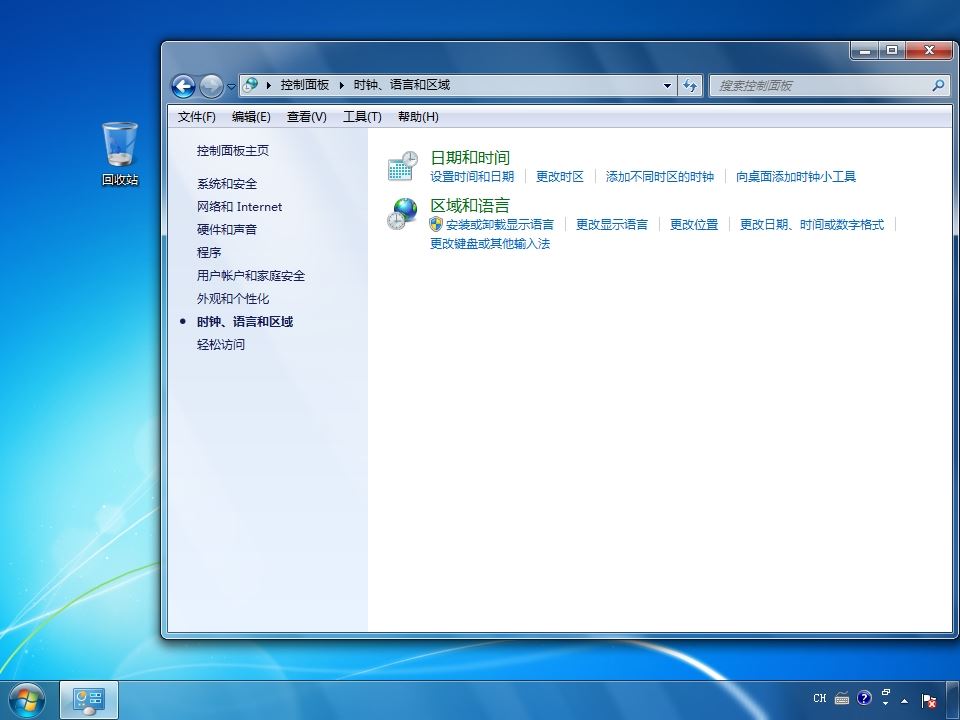Viewport: 960px width, 720px height.
Task: Show hidden tray icons arrow
Action: (x=904, y=701)
